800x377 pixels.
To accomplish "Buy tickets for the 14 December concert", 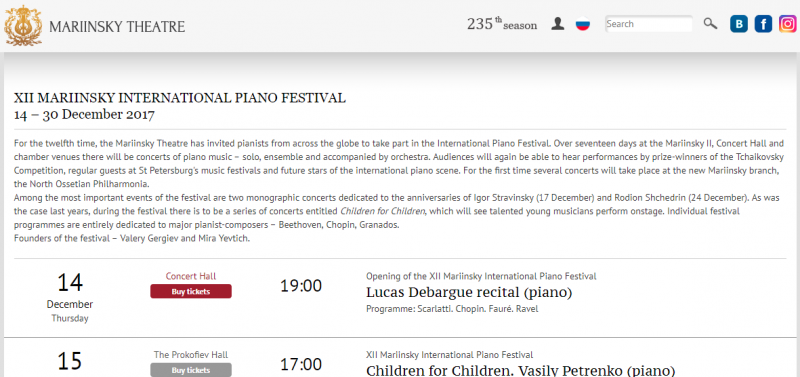I will (191, 291).
